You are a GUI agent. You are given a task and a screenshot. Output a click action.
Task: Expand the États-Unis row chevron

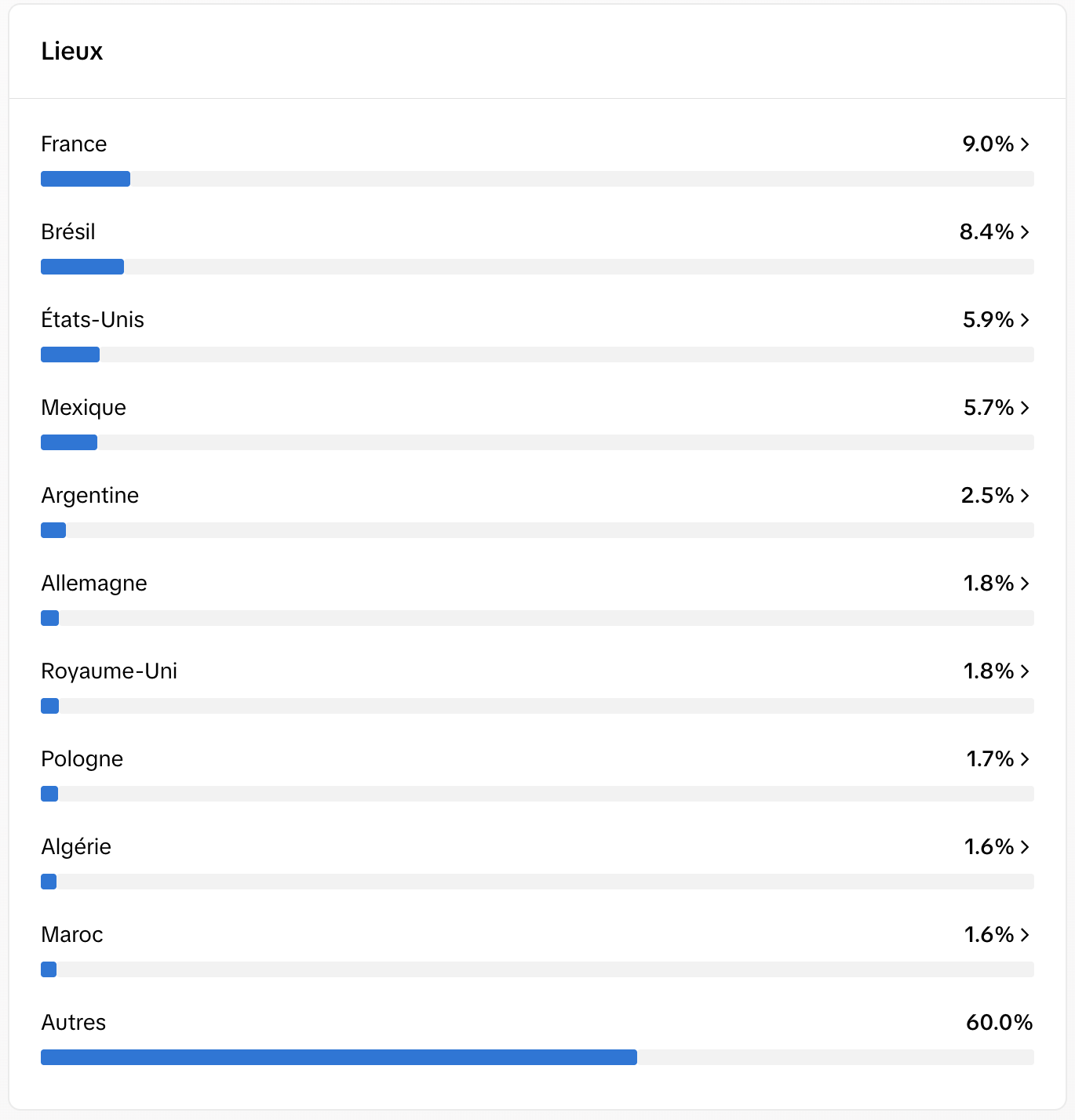1025,320
